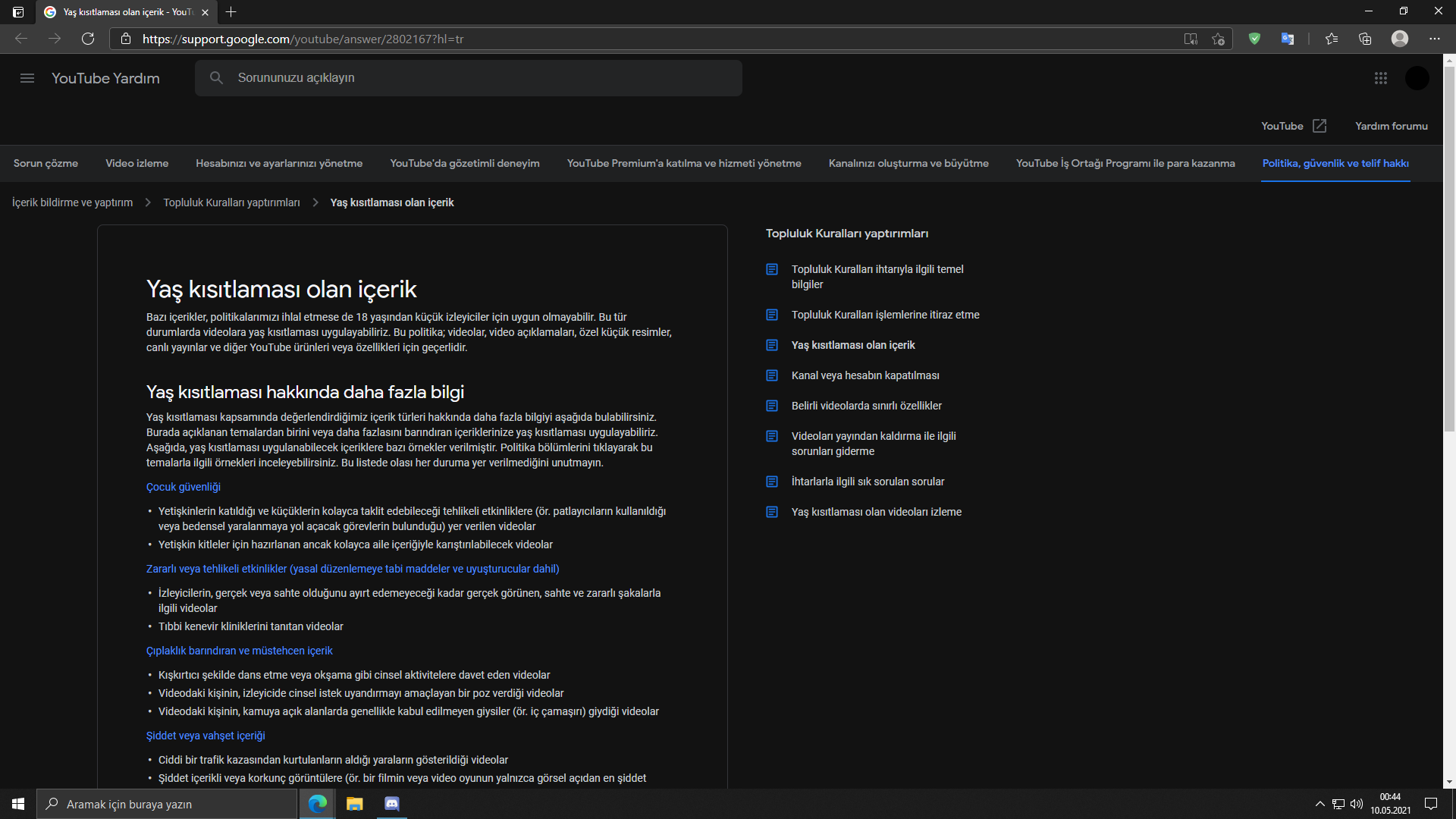This screenshot has width=1456, height=819.
Task: Open İhtarlarla ilgili sık sorulan sorular
Action: 868,482
